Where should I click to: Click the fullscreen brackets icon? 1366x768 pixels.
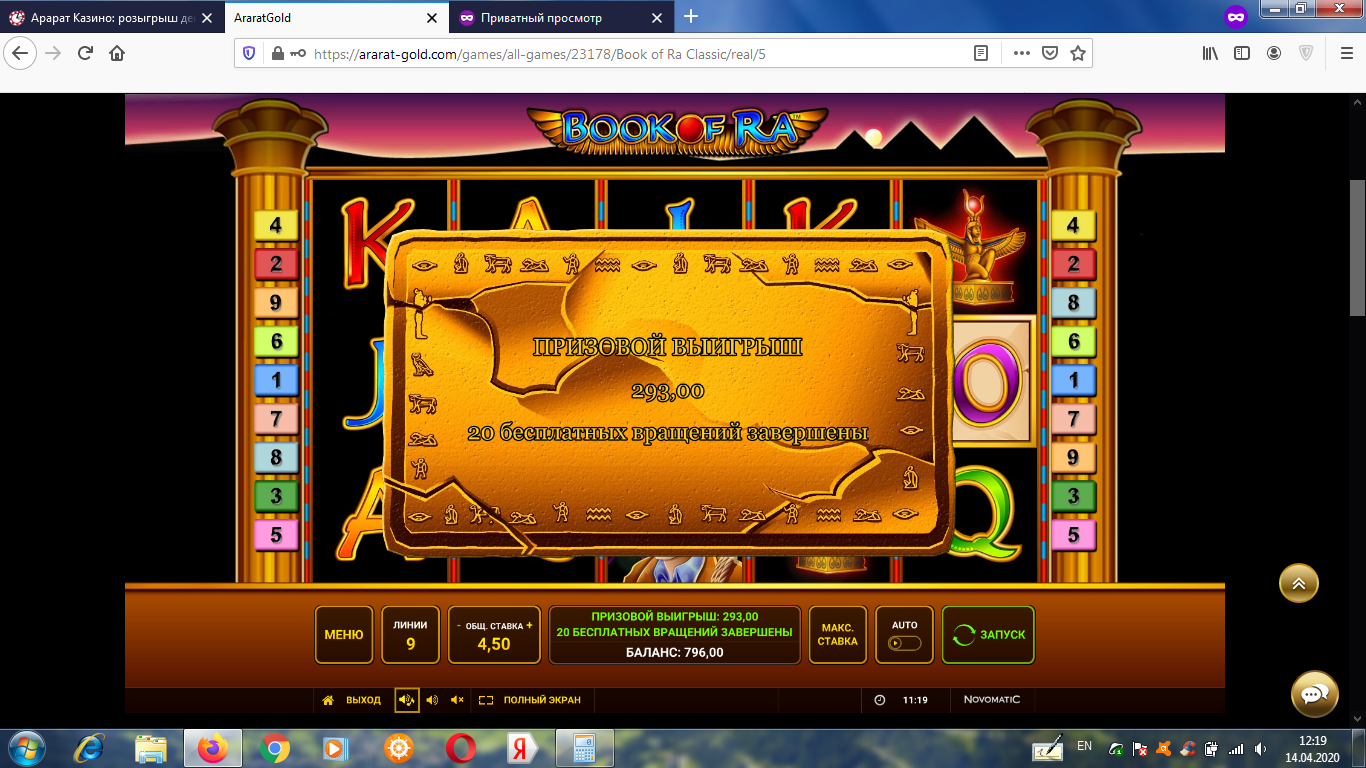(486, 700)
